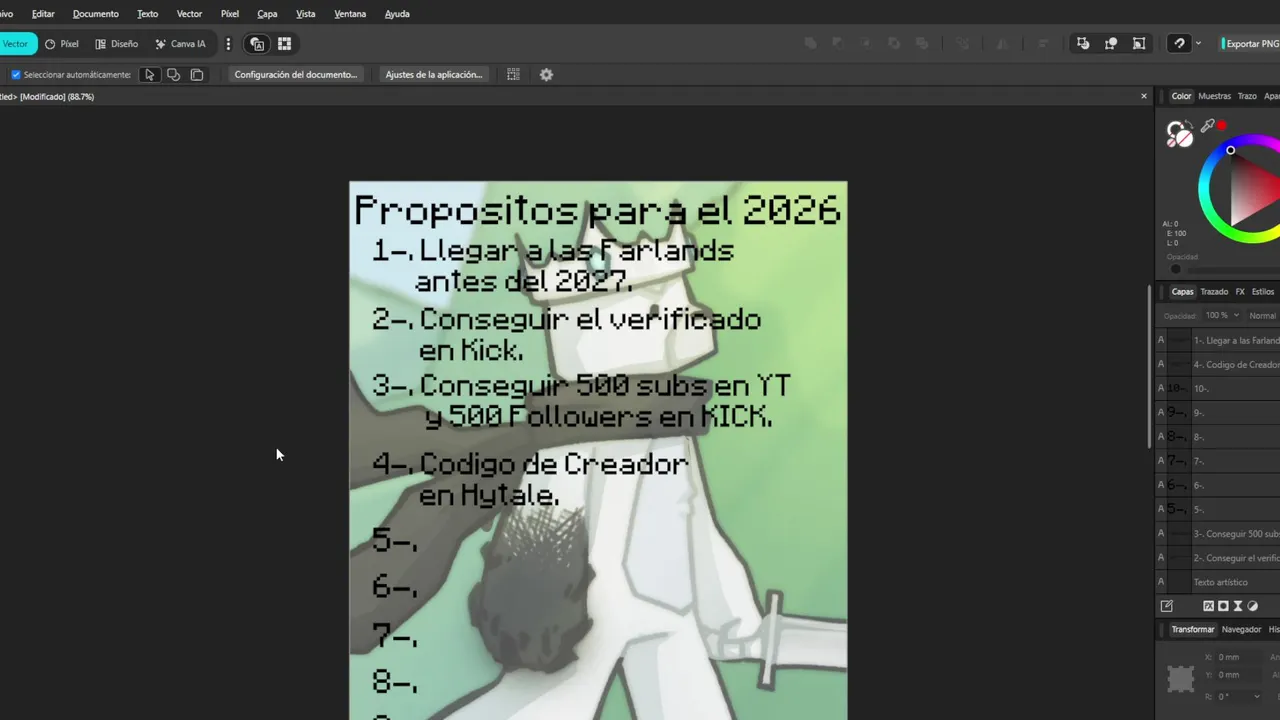Image resolution: width=1280 pixels, height=720 pixels.
Task: Open the snapping options dropdown arrow
Action: click(x=1198, y=44)
